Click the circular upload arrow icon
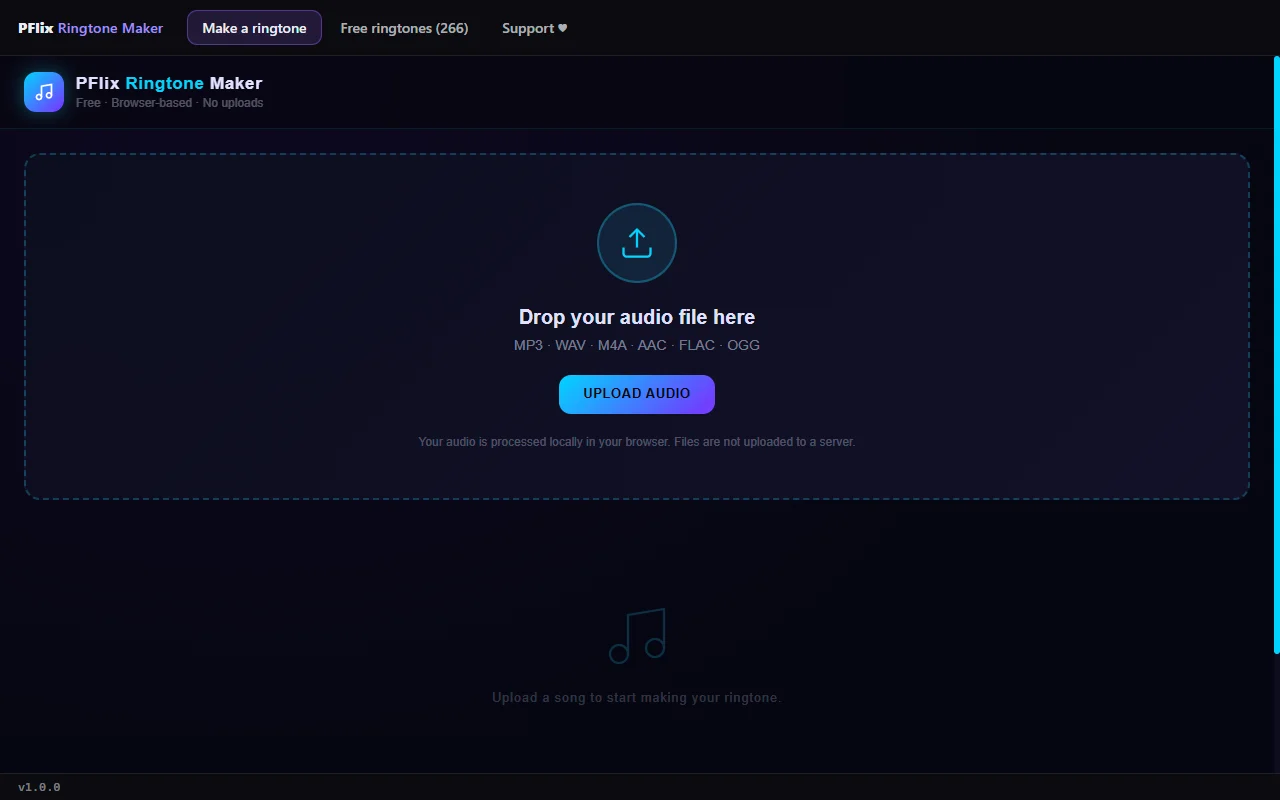Screen dimensions: 1280x800 pos(637,243)
